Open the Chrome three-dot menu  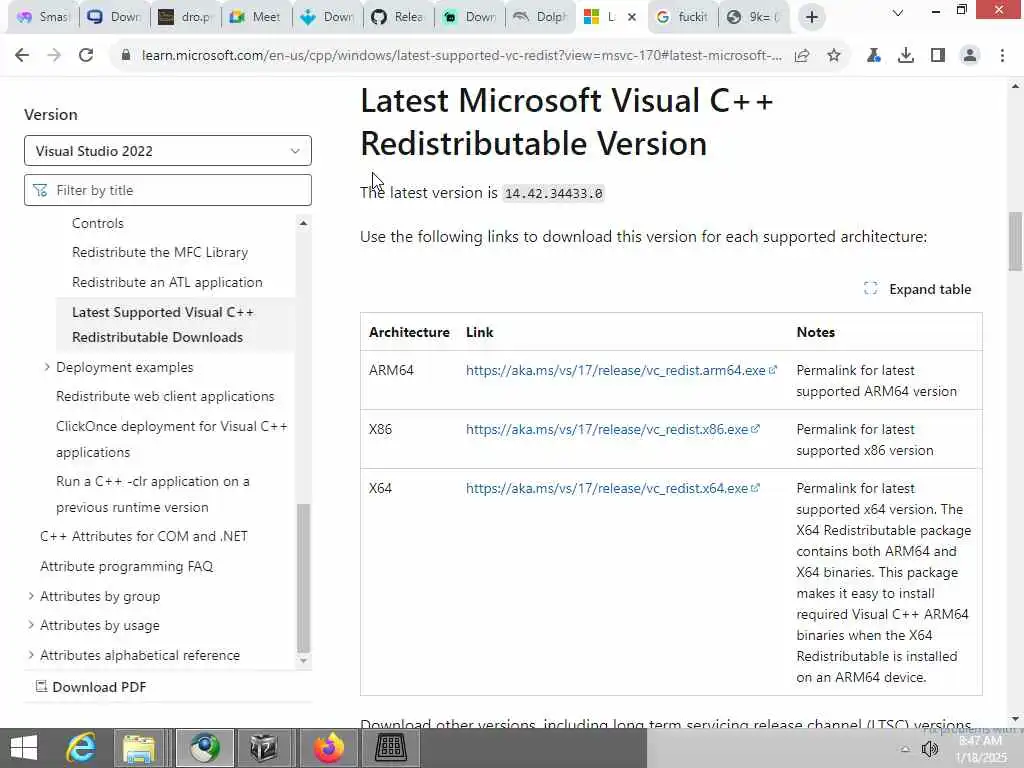coord(1002,56)
